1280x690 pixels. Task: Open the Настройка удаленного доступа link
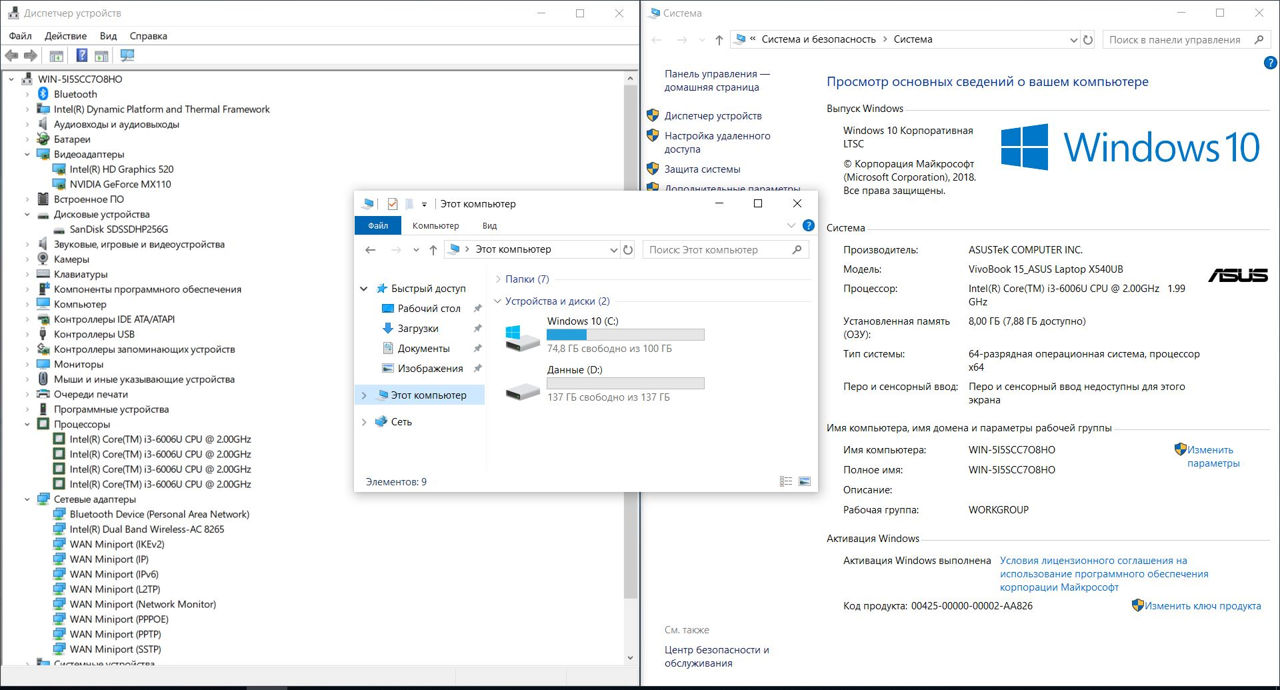[717, 142]
